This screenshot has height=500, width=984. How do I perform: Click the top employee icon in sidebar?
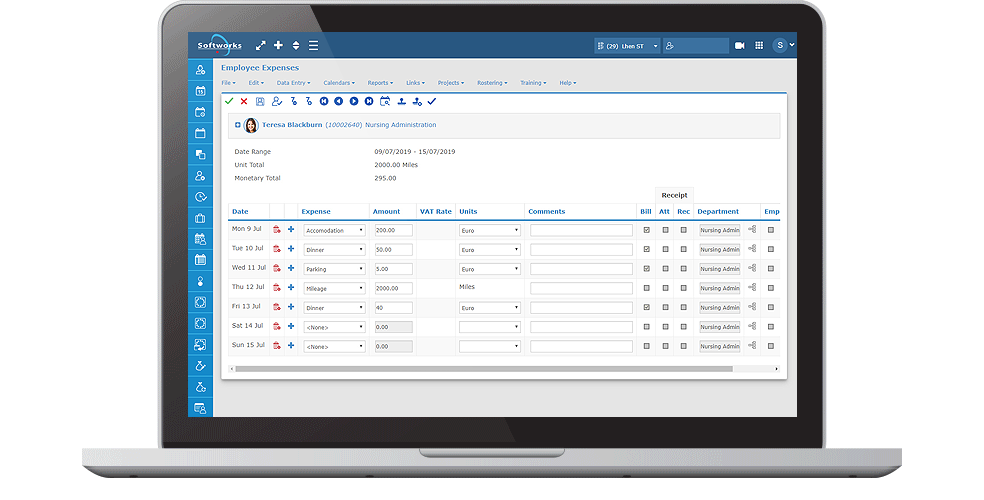[x=200, y=70]
